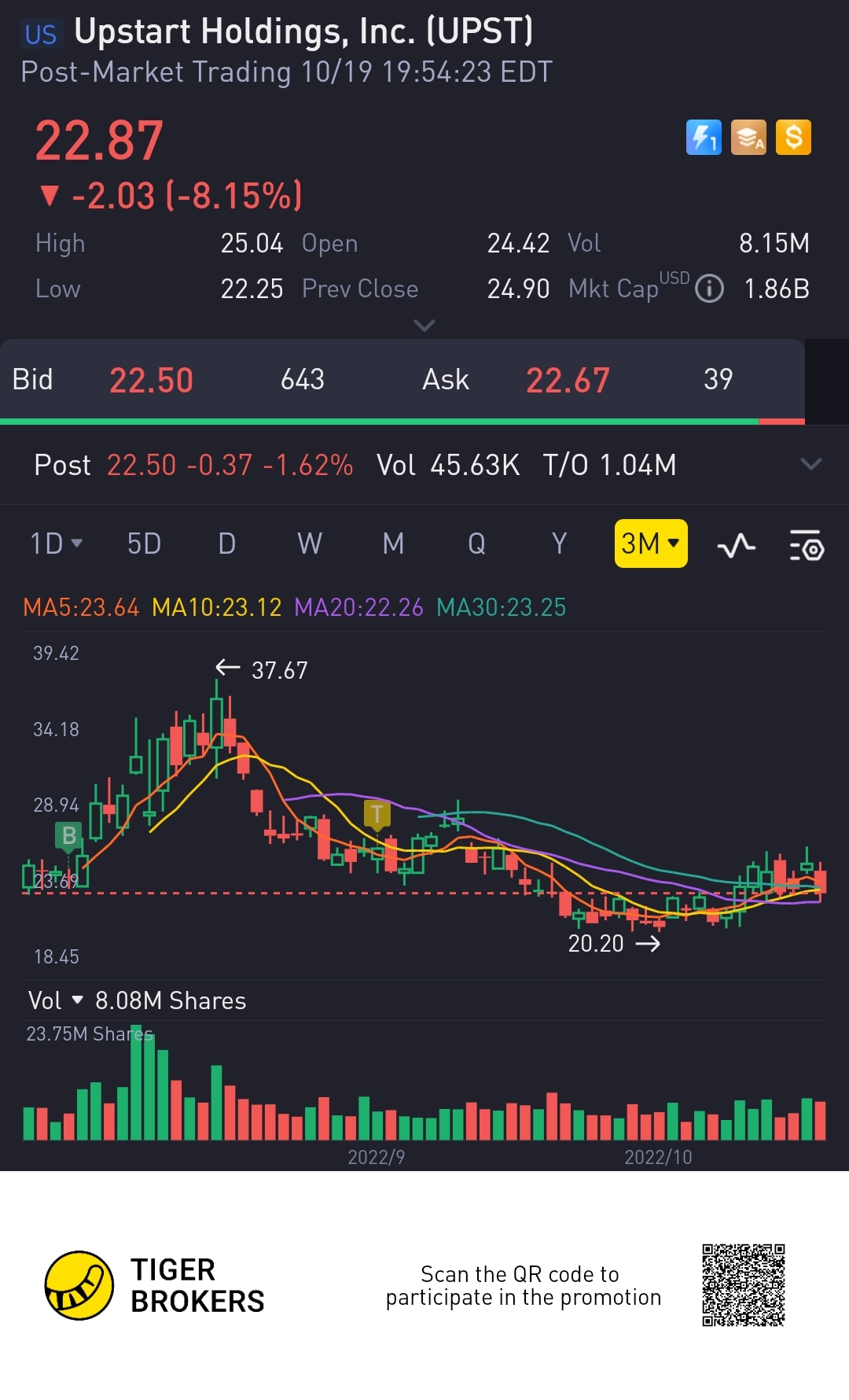Tap the current price 22.87
The height and width of the screenshot is (1400, 849).
[99, 142]
